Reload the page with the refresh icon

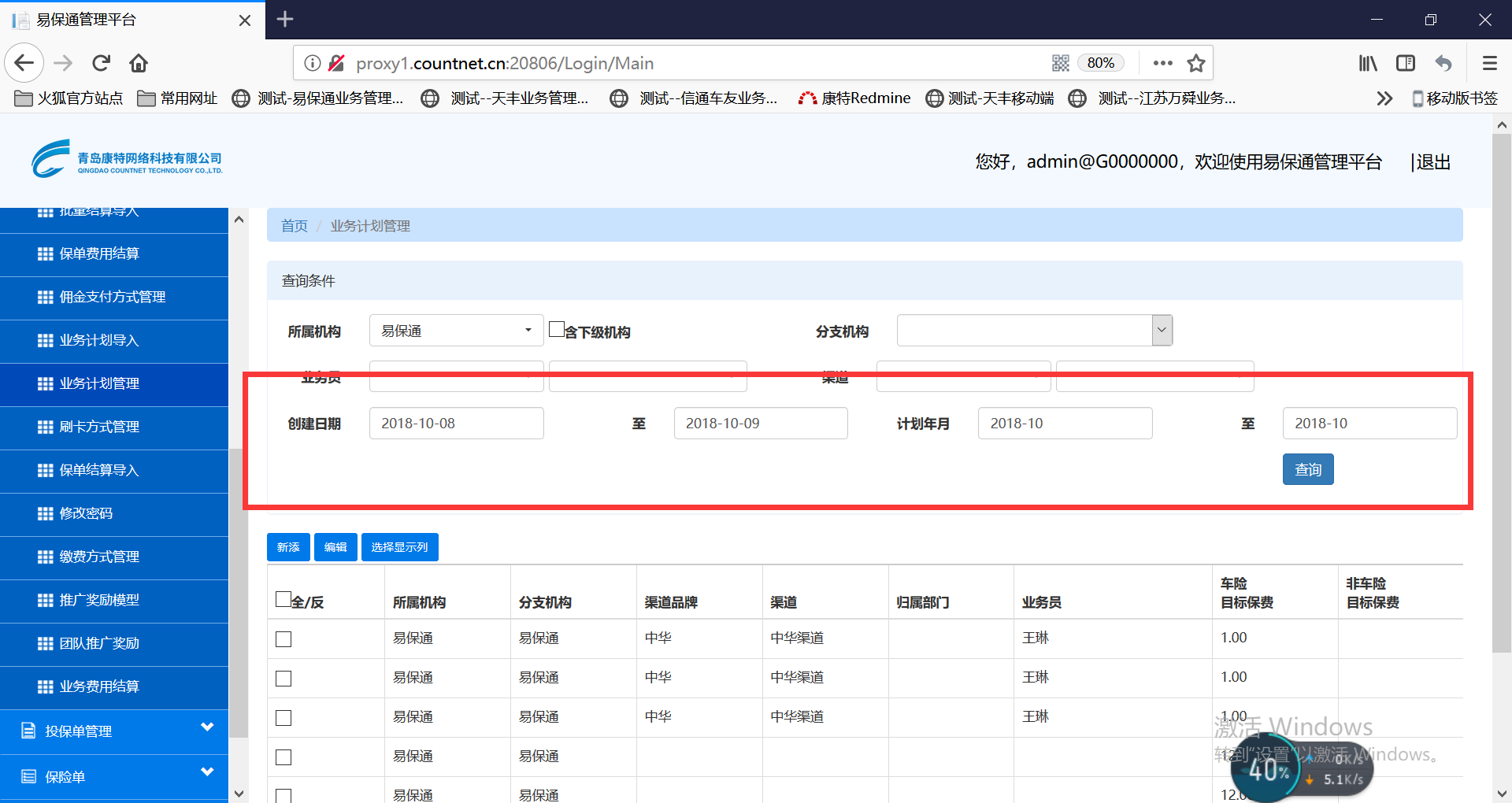pyautogui.click(x=102, y=63)
